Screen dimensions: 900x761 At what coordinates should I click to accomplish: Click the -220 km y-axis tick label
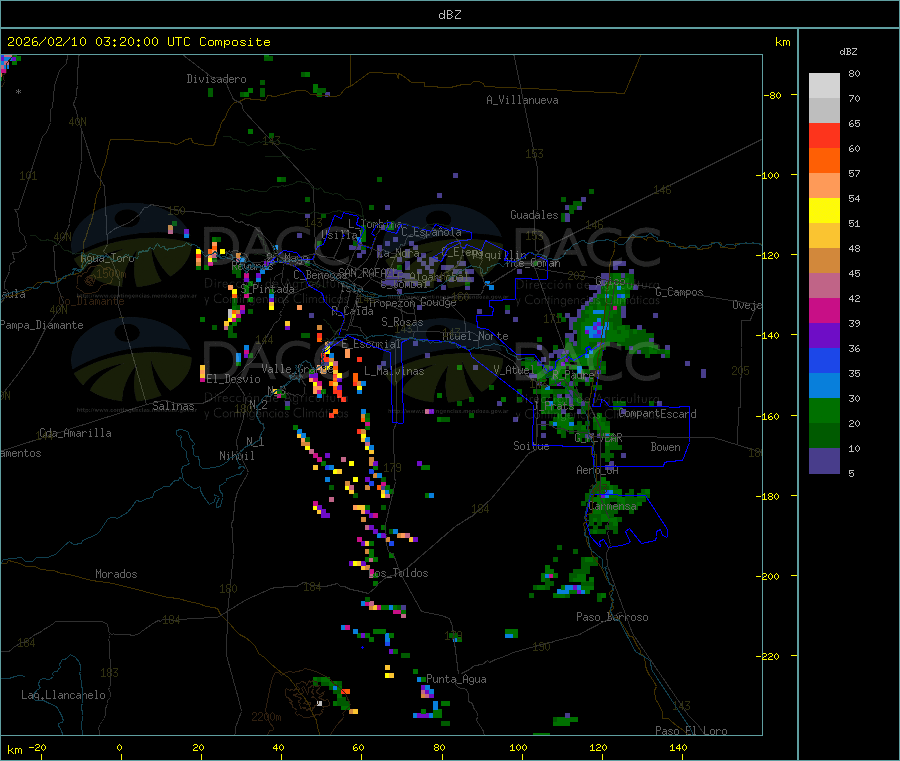pyautogui.click(x=769, y=656)
